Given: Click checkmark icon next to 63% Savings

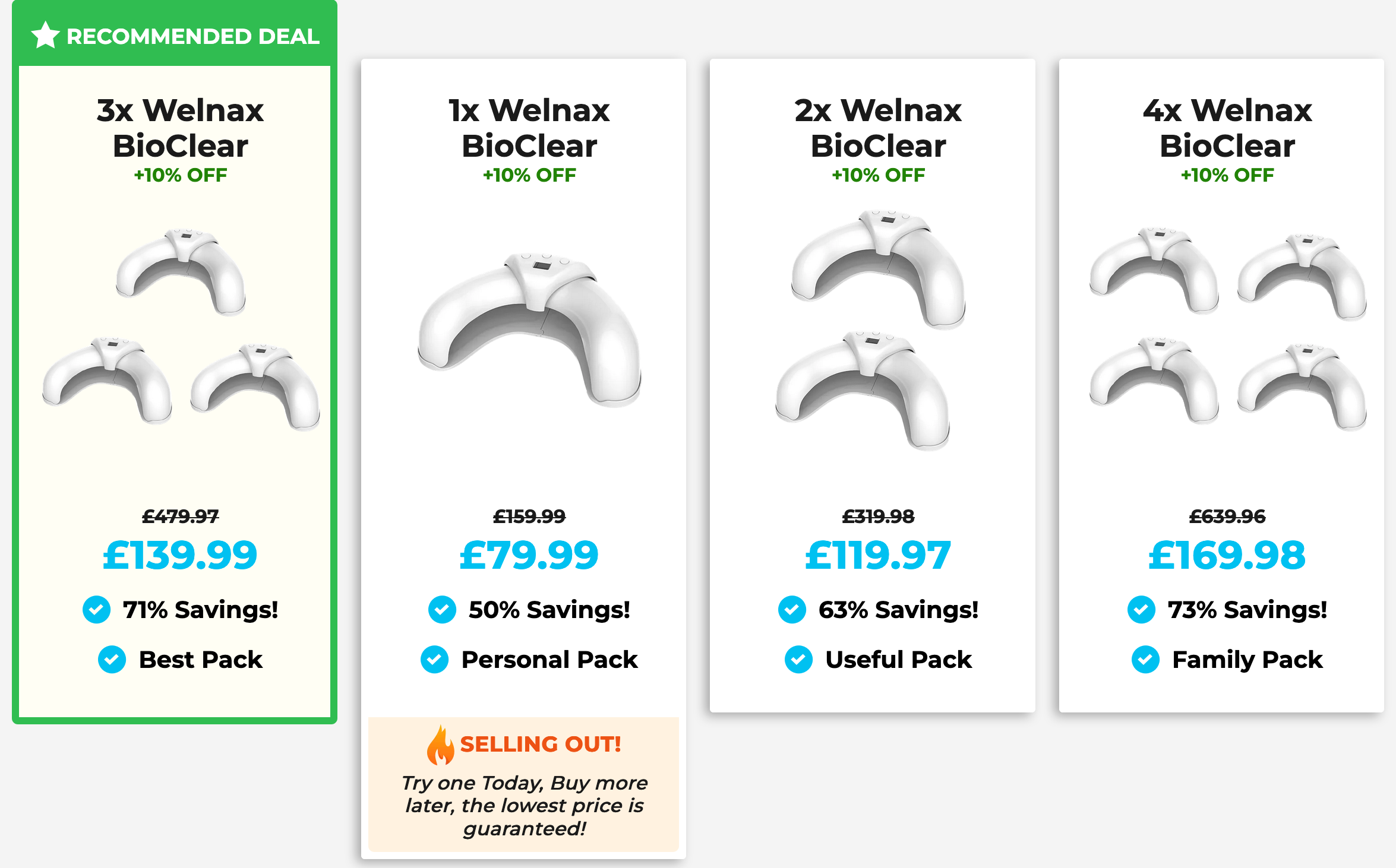Looking at the screenshot, I should [x=792, y=610].
